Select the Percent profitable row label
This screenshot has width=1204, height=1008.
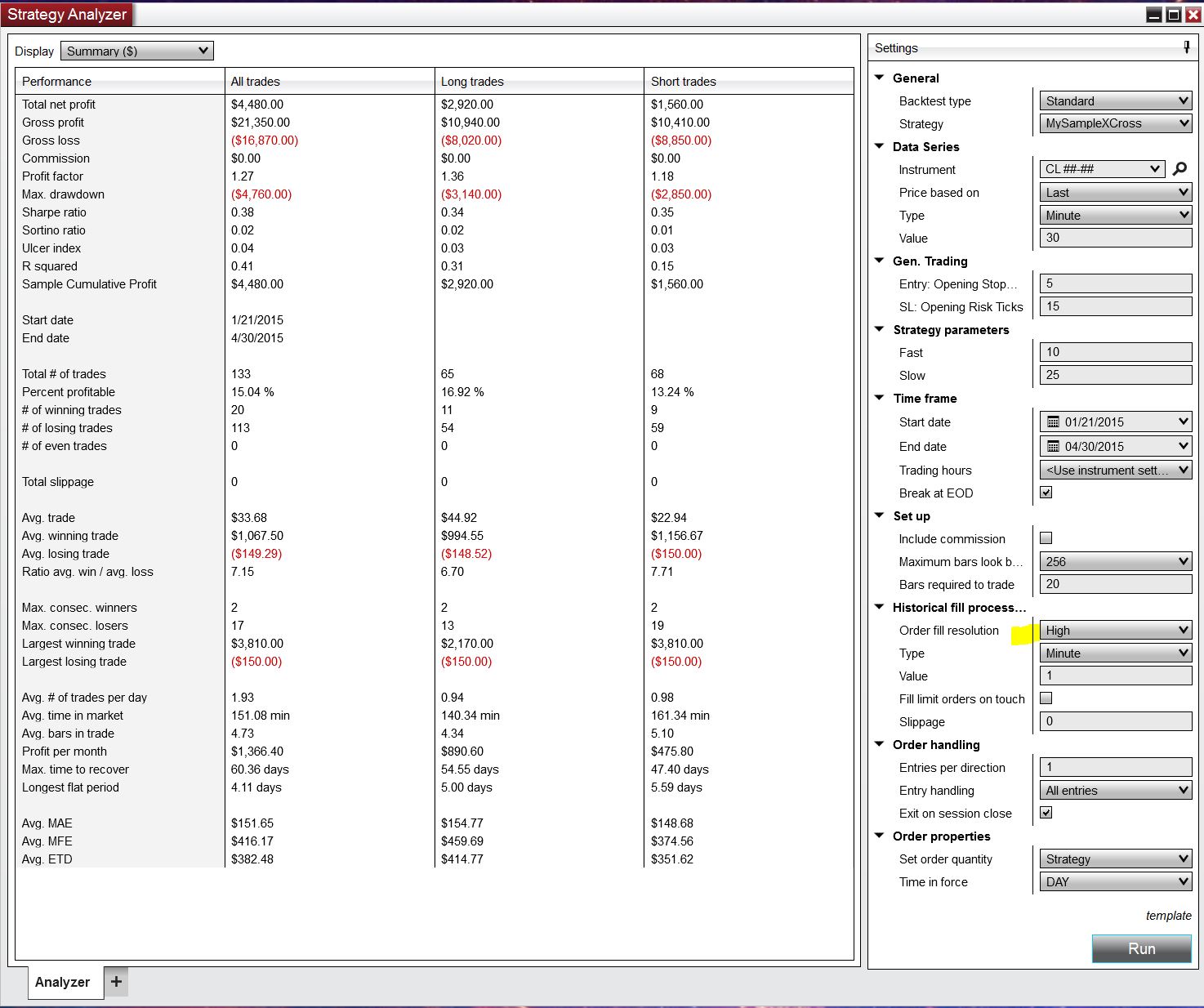pyautogui.click(x=69, y=392)
